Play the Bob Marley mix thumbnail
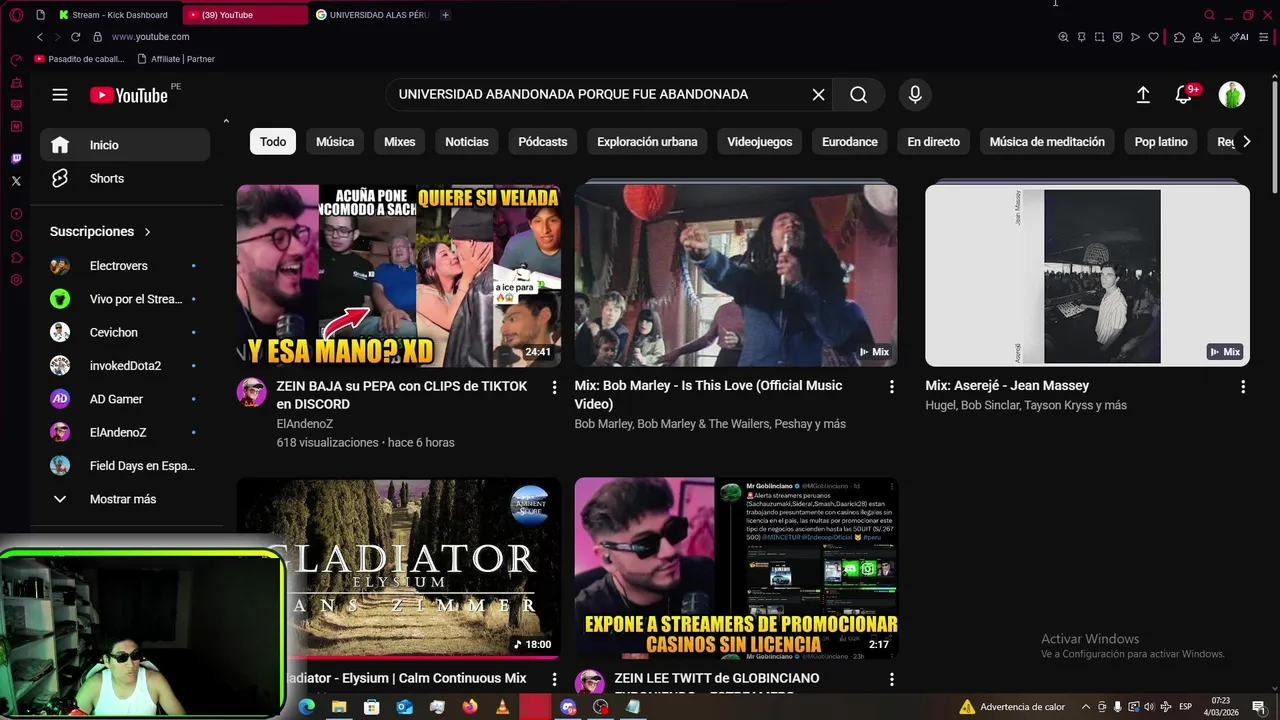Image resolution: width=1280 pixels, height=720 pixels. tap(736, 275)
